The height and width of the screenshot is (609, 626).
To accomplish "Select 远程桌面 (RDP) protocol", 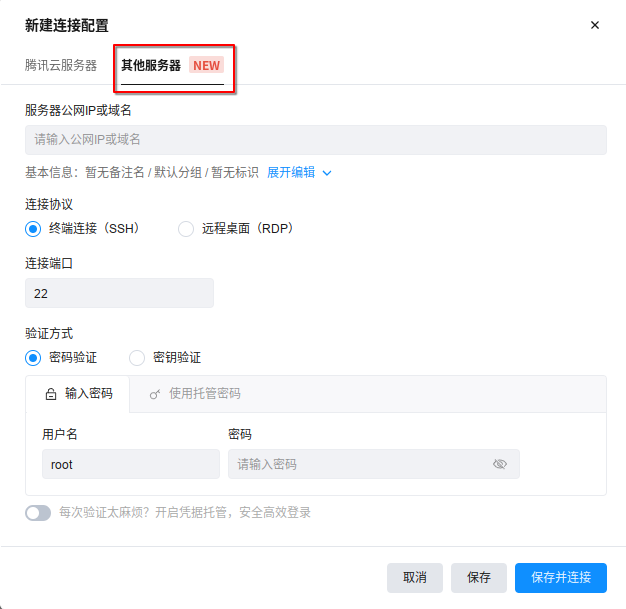I will tap(186, 229).
